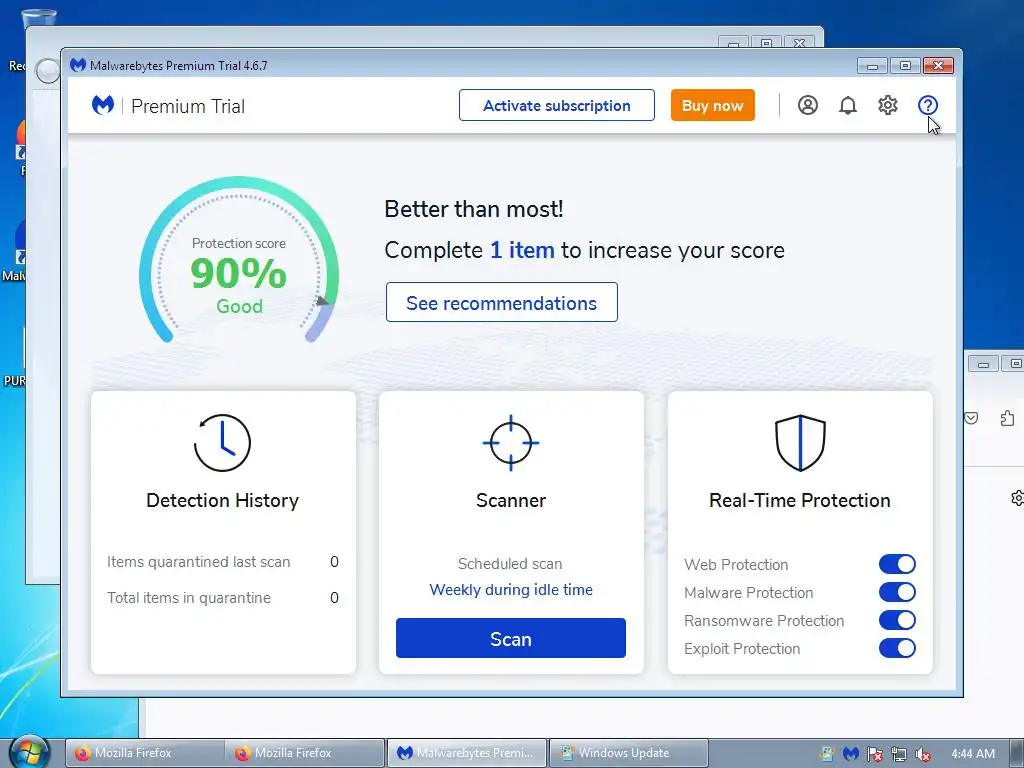This screenshot has width=1024, height=768.
Task: Open the help question mark icon
Action: click(927, 105)
